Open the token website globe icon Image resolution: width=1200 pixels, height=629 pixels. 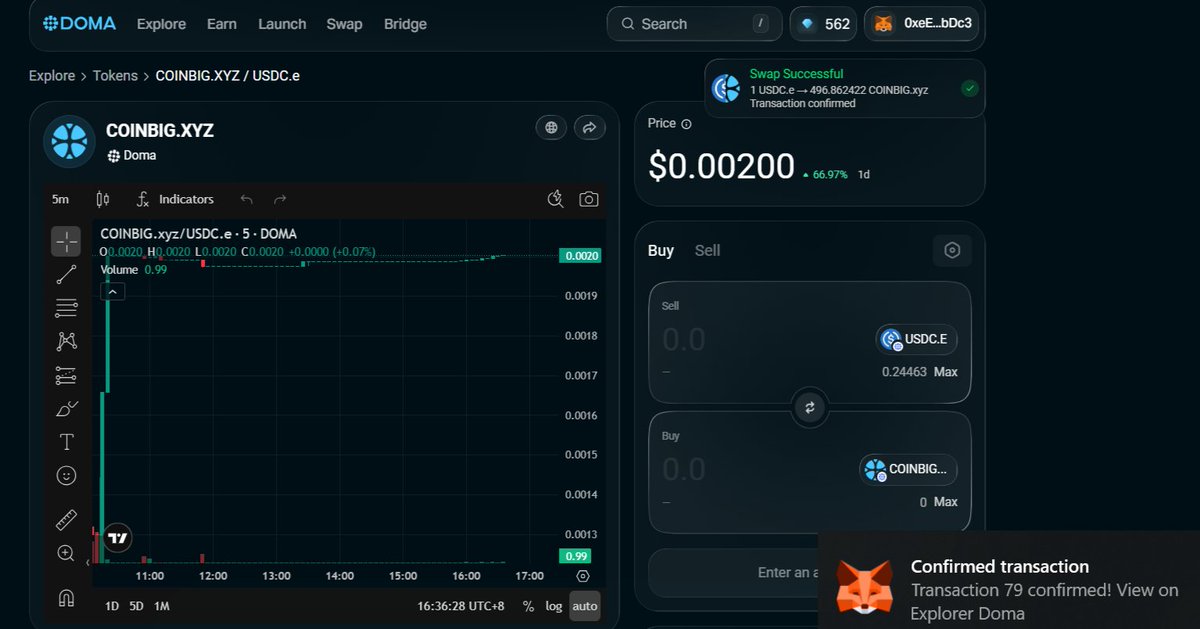550,127
